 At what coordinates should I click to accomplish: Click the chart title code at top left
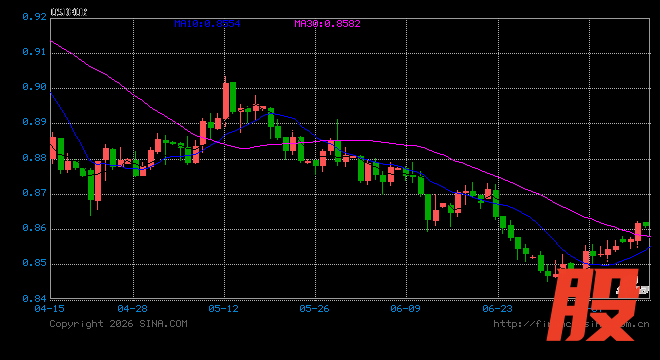coord(69,12)
